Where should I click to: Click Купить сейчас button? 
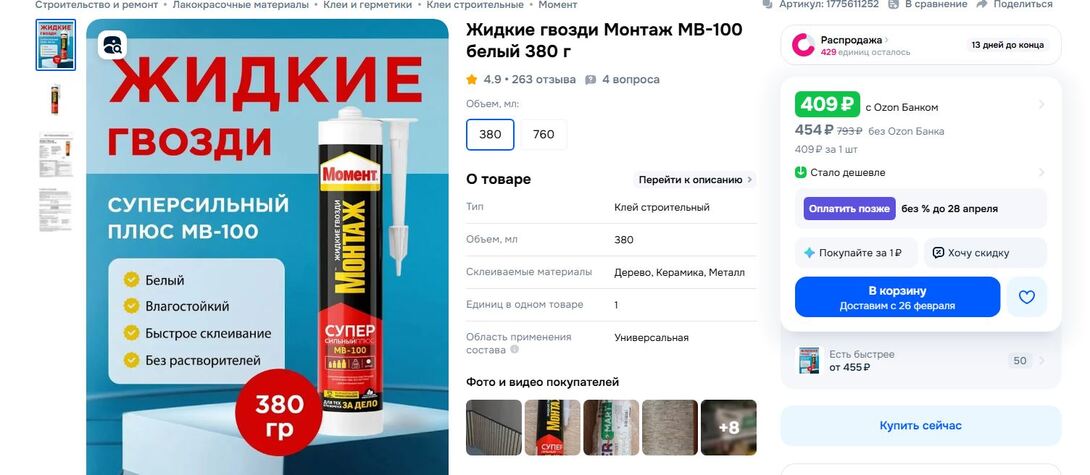920,426
